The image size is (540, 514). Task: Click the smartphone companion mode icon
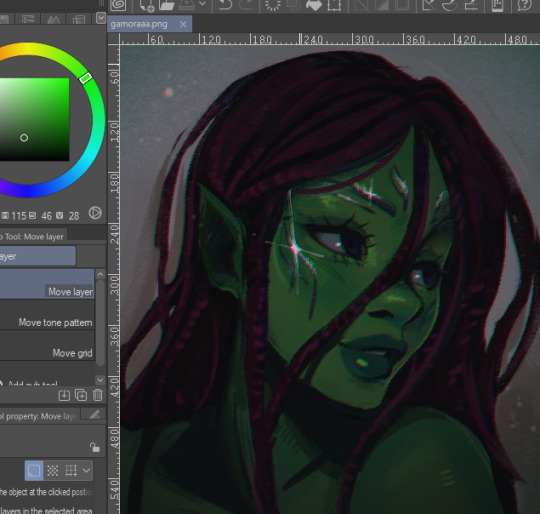click(497, 5)
